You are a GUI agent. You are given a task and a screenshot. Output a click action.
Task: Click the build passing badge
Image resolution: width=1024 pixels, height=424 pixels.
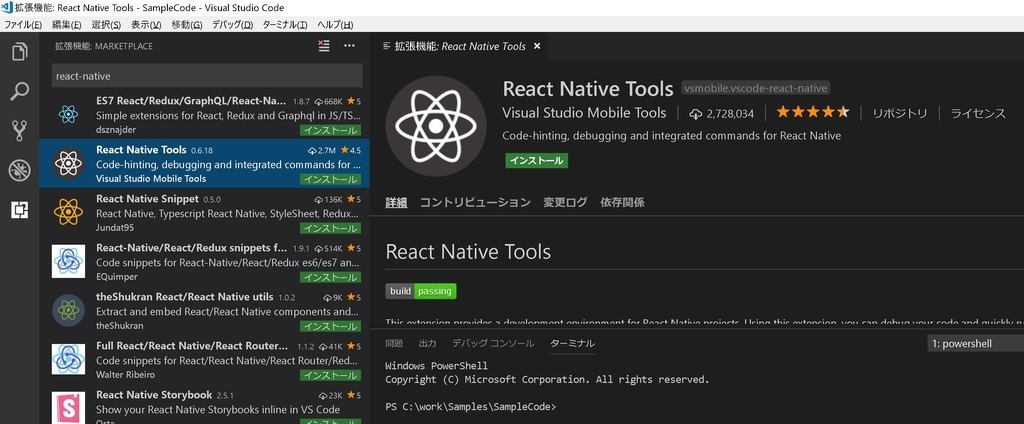[x=421, y=291]
